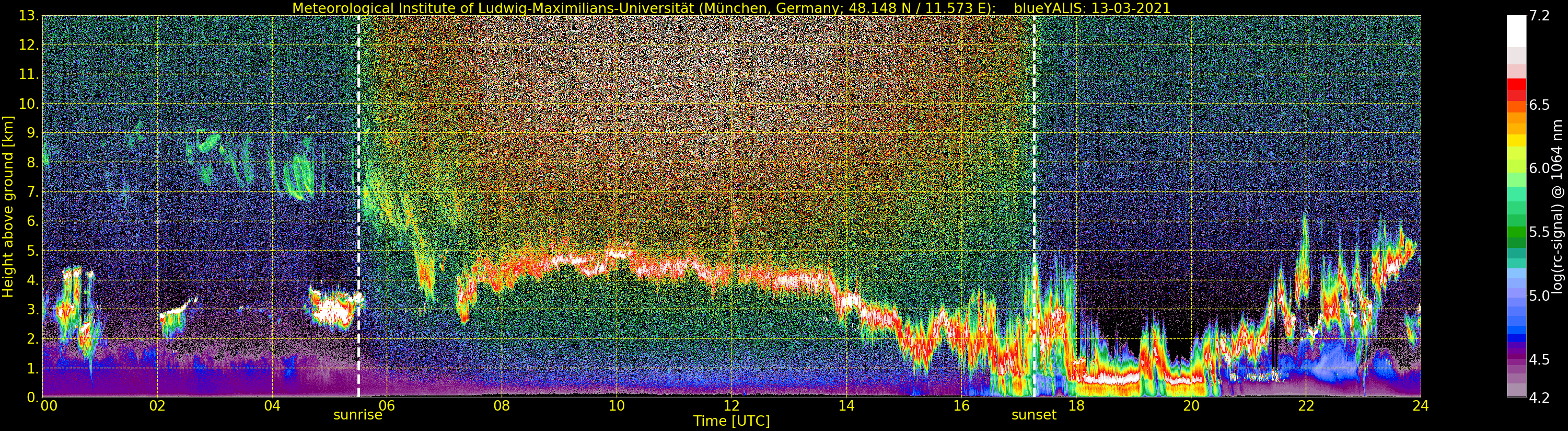Click the "5.0" colorbar tick value
Viewport: 1568px width, 431px height.
click(1539, 296)
